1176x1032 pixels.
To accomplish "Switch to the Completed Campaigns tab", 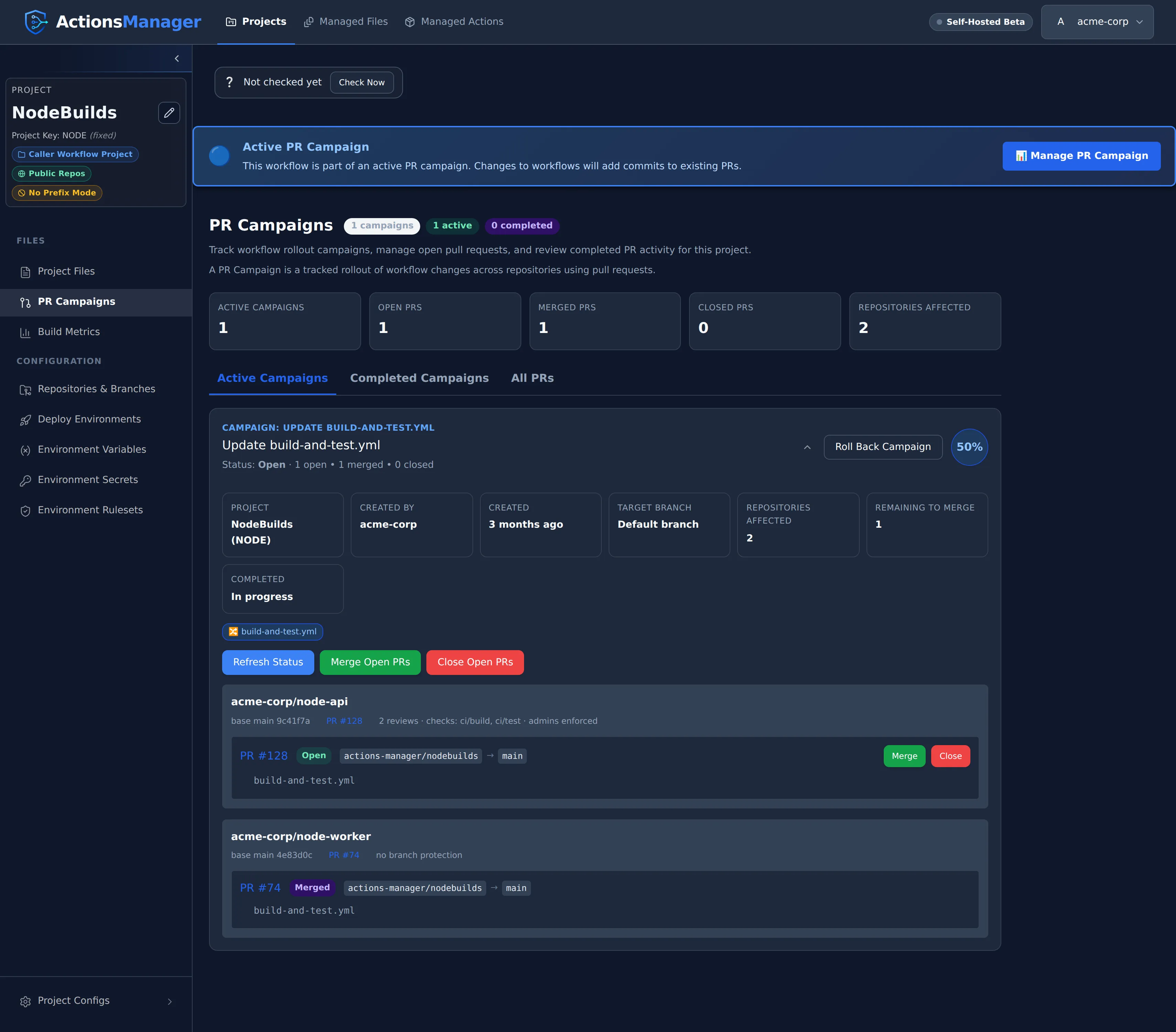I will point(419,378).
